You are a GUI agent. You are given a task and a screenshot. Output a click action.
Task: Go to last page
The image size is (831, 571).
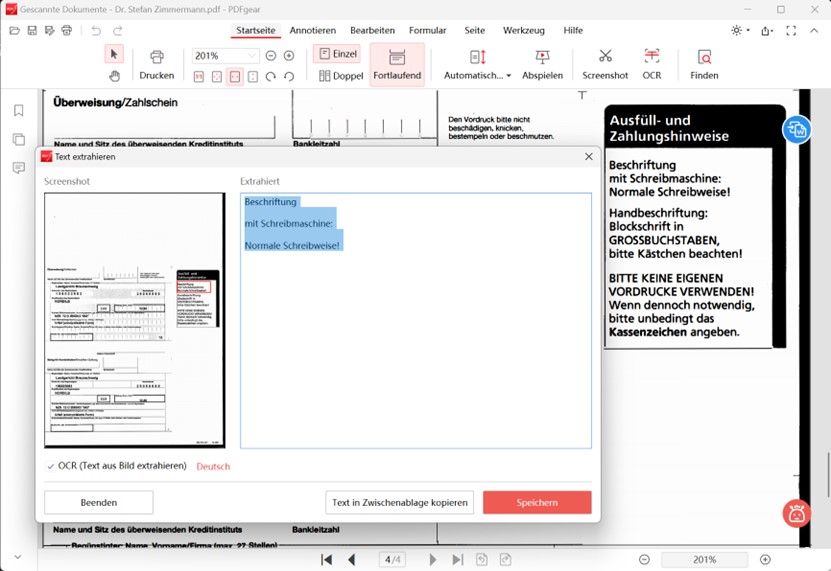[x=458, y=559]
